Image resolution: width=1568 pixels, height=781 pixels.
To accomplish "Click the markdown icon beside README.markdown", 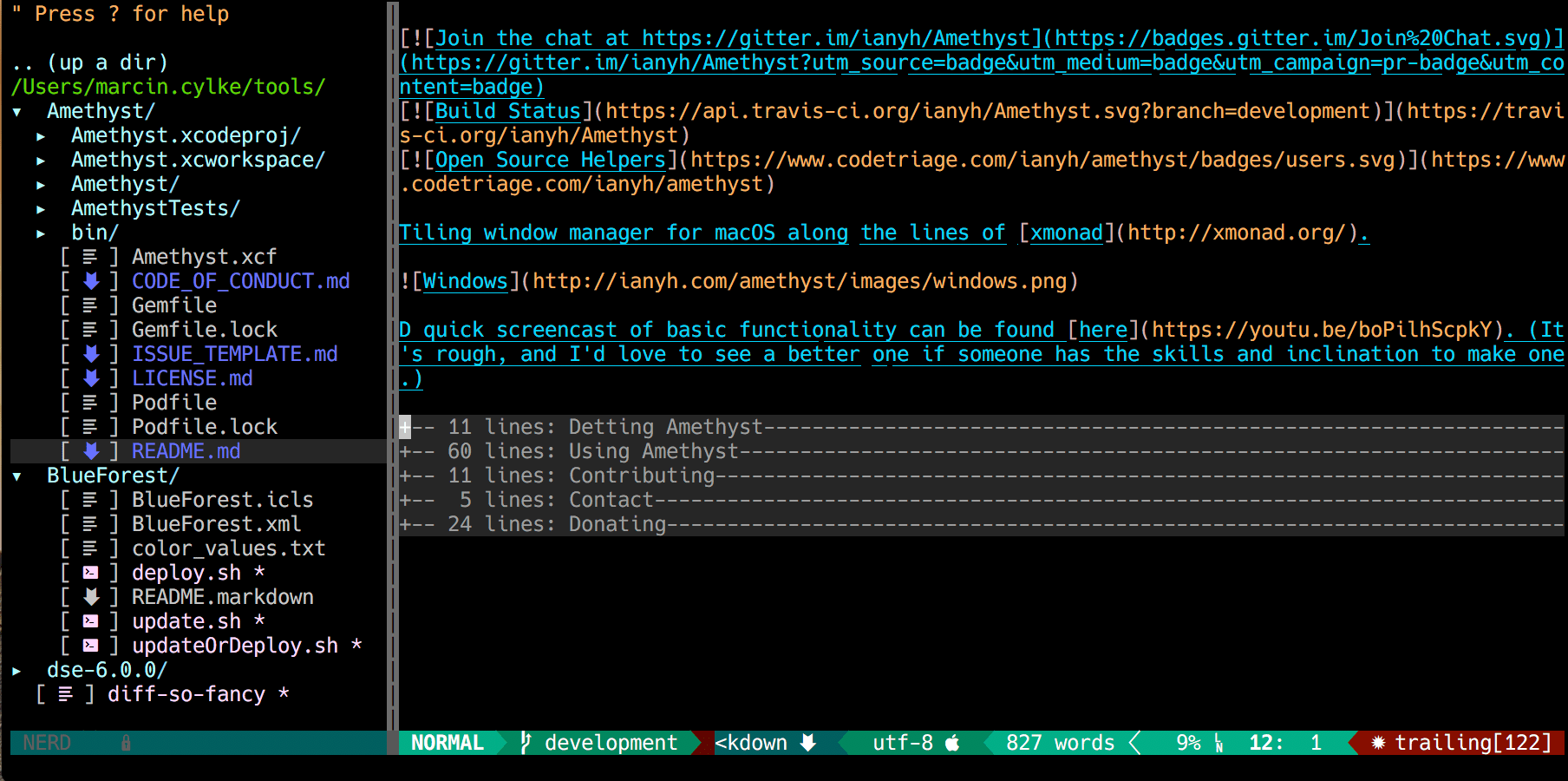I will (91, 597).
